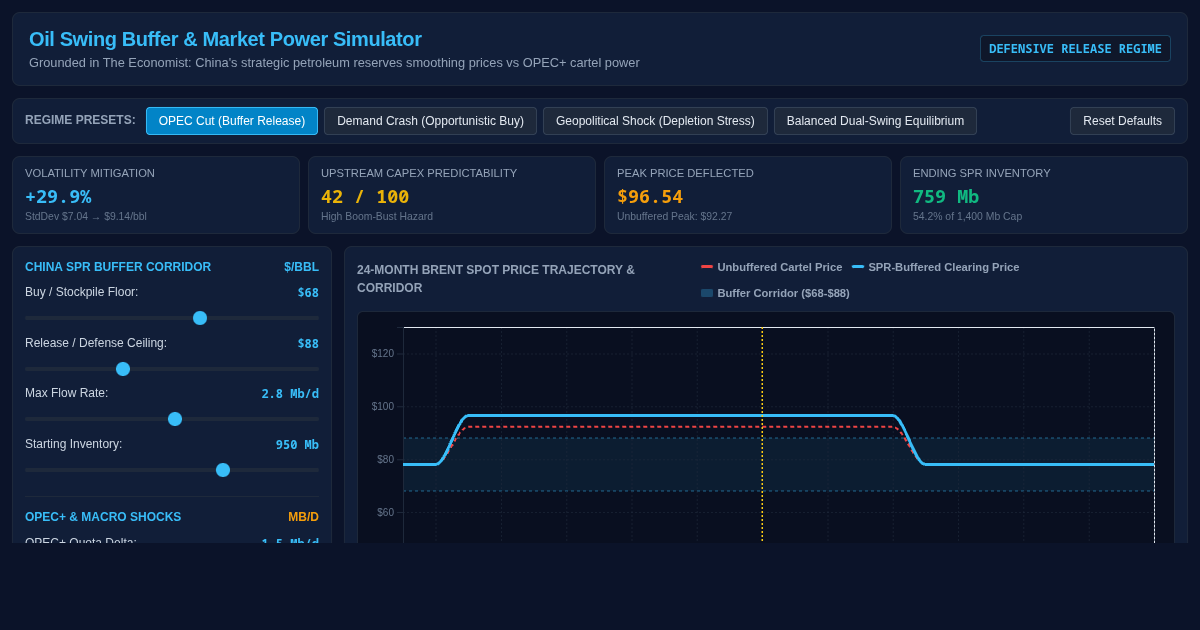Click the OPEC+ & Macro Shocks heading
This screenshot has height=630, width=1200.
103,517
